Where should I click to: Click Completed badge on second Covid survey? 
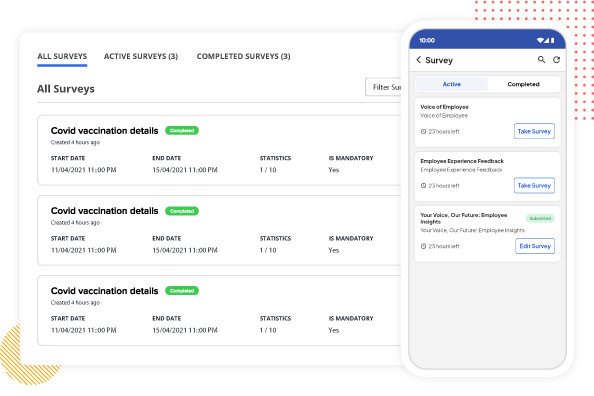click(182, 211)
